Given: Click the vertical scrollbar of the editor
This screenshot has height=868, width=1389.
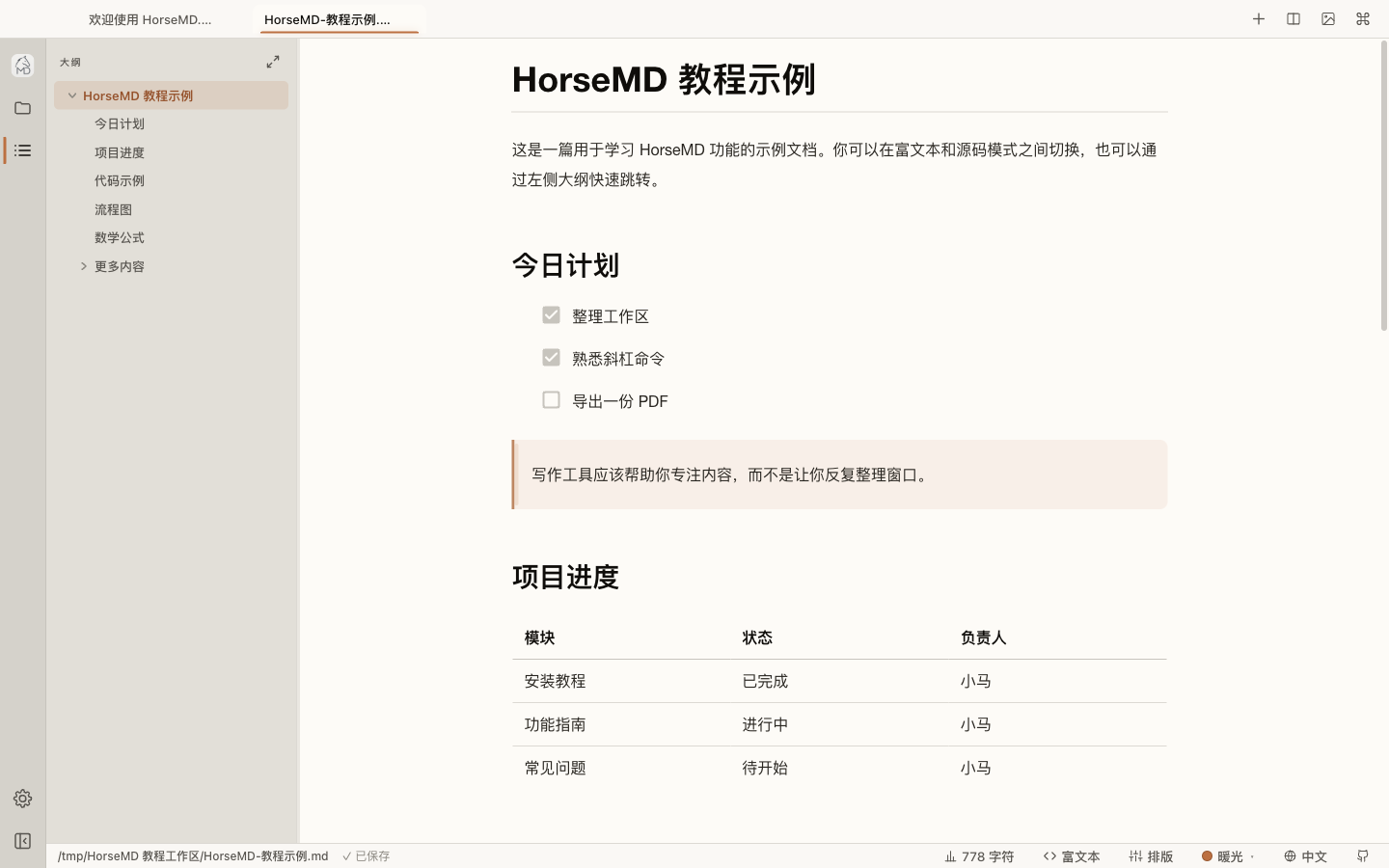Looking at the screenshot, I should [1384, 186].
